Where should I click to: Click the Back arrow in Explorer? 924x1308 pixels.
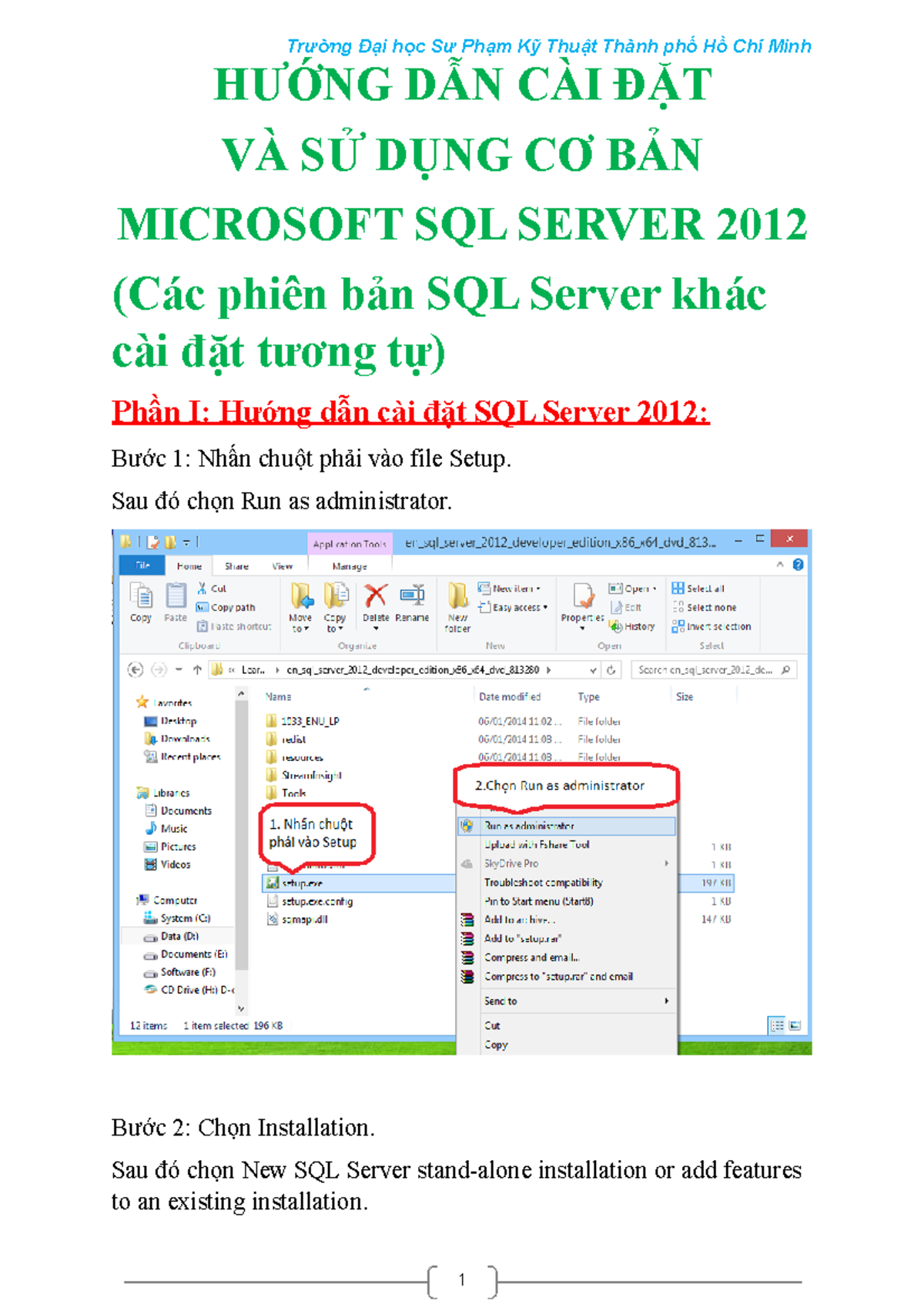(136, 670)
